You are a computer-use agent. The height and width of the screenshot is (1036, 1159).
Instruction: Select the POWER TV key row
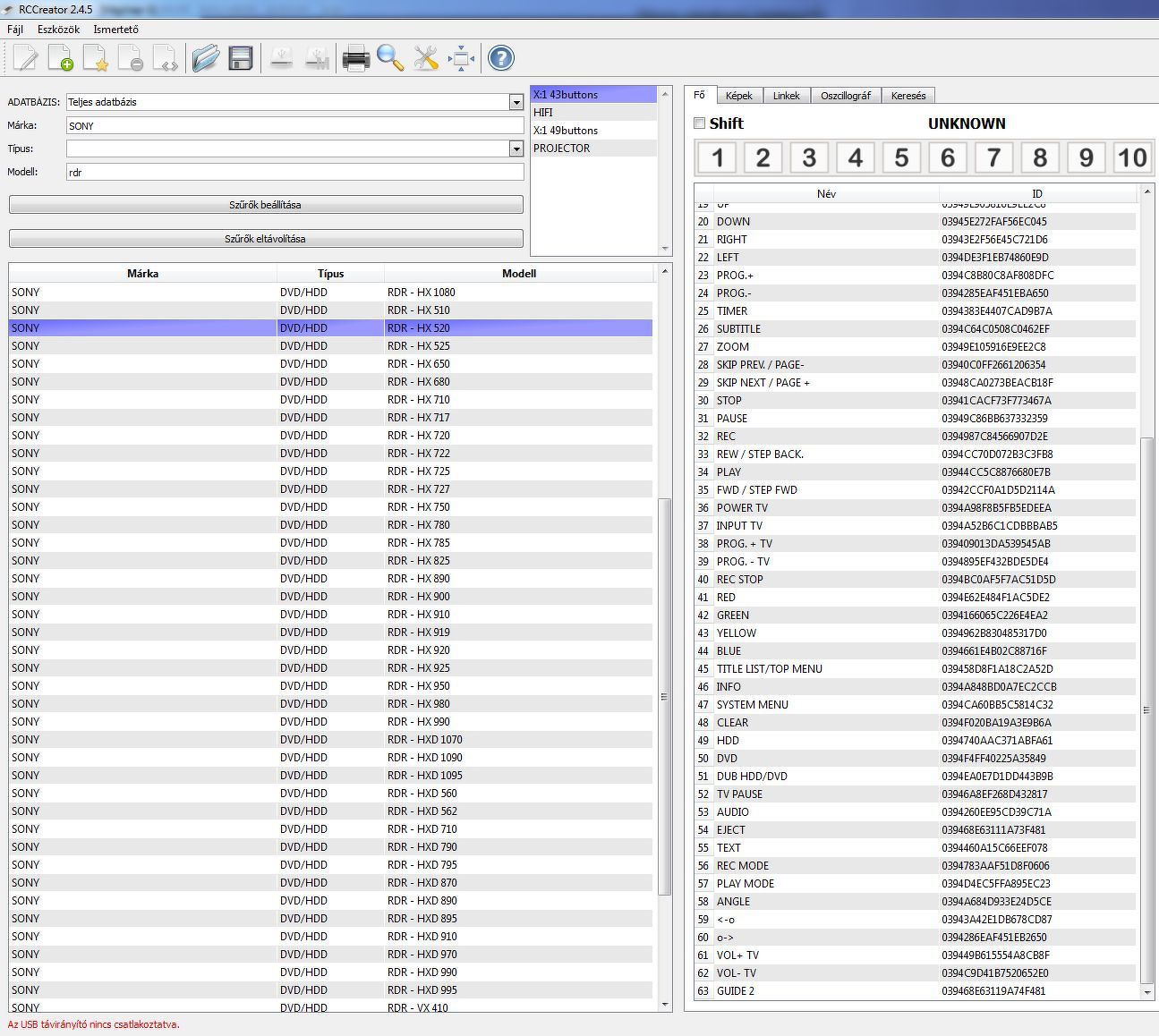tap(916, 508)
